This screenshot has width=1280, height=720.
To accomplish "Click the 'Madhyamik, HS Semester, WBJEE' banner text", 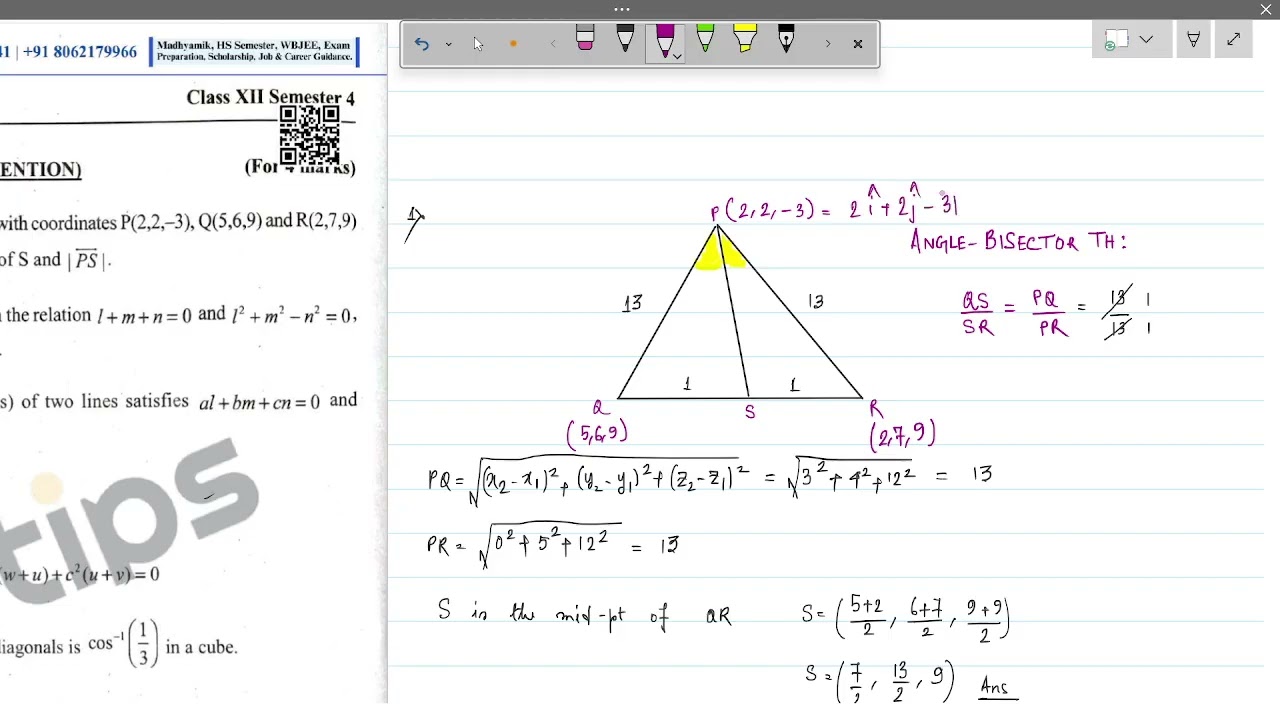I will pyautogui.click(x=254, y=51).
